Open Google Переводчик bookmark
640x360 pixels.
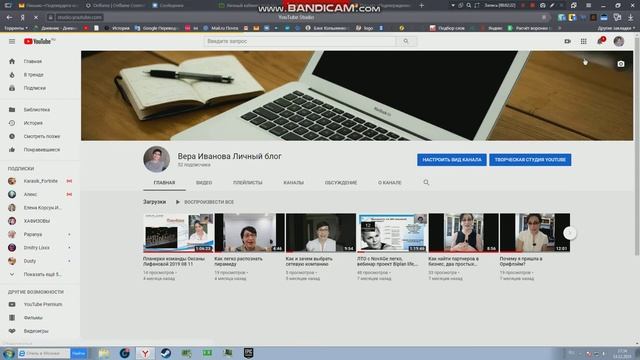pyautogui.click(x=157, y=28)
